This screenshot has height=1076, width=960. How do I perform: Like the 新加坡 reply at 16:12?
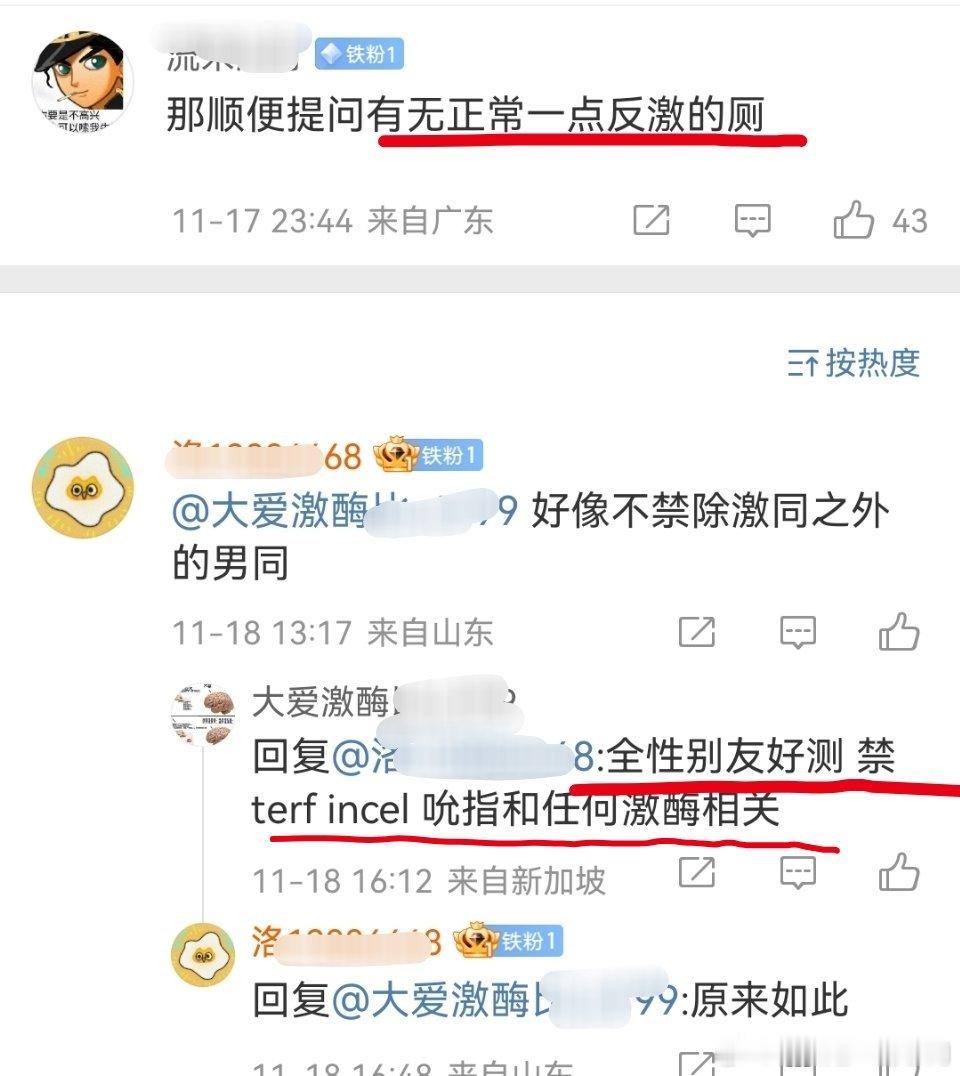pyautogui.click(x=899, y=872)
